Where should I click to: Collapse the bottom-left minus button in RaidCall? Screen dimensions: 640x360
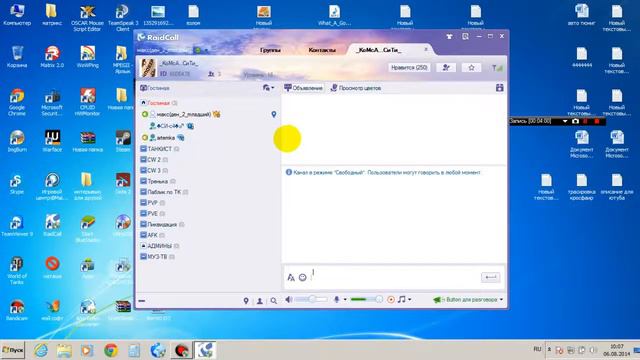pos(142,301)
